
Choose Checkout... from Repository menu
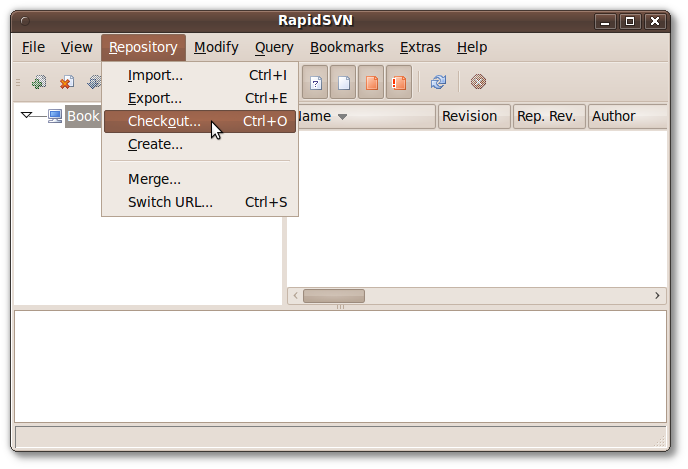coord(200,122)
